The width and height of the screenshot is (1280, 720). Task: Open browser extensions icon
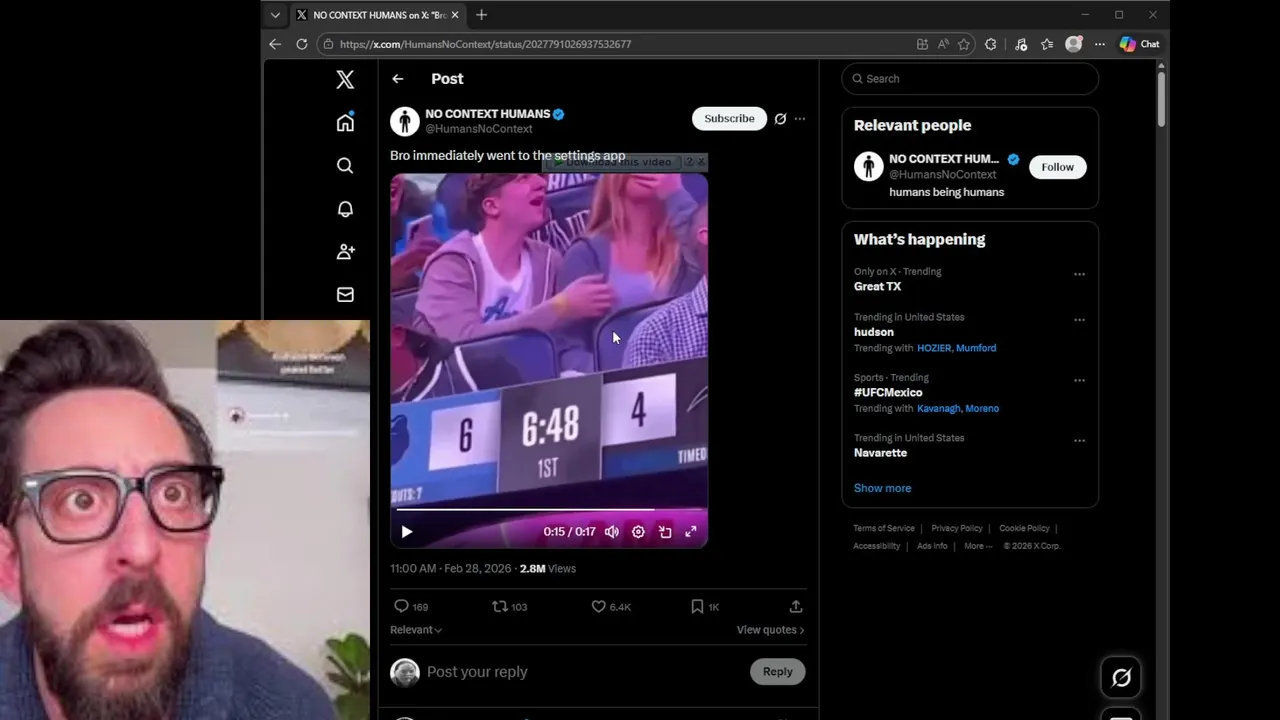[991, 44]
